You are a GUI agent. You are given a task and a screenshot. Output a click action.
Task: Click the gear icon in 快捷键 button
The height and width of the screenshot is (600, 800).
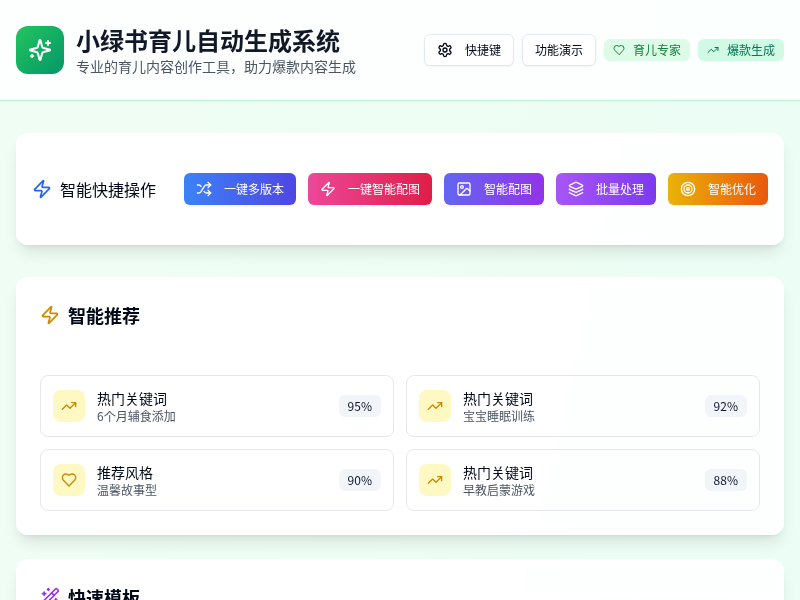(x=445, y=50)
